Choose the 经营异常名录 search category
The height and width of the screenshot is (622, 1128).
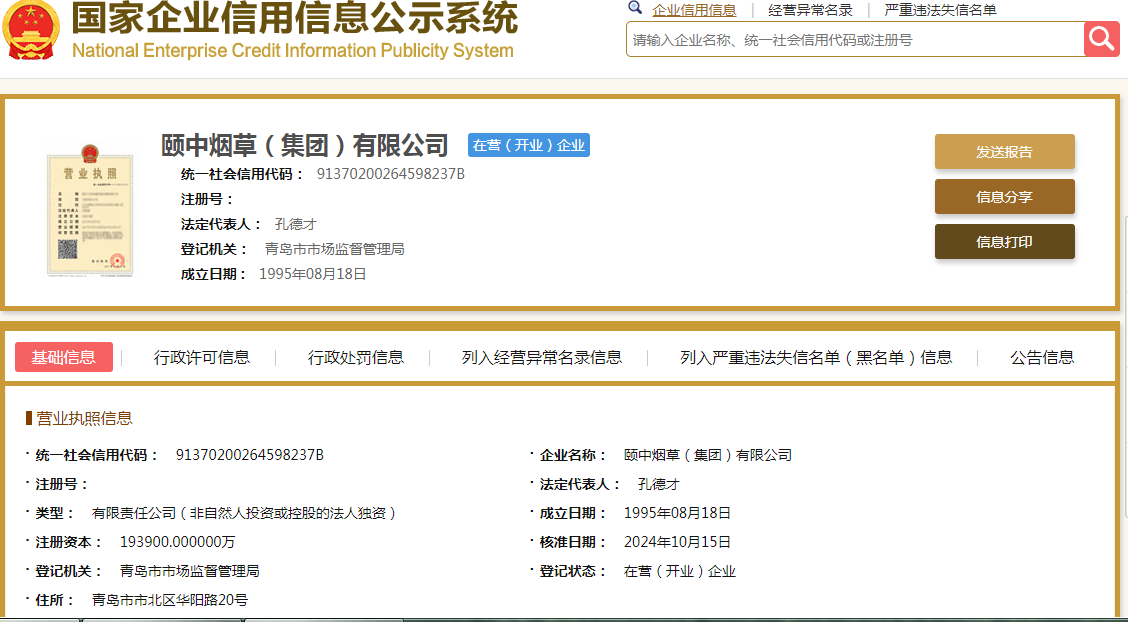[810, 10]
